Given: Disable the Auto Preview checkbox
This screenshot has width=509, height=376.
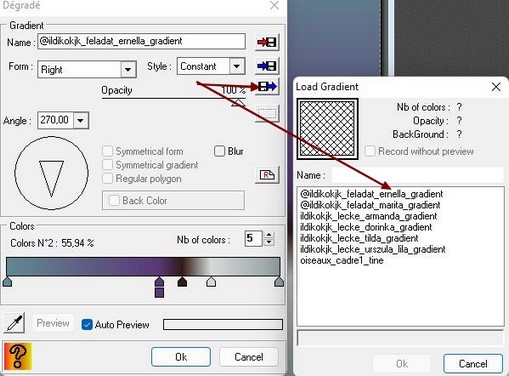Looking at the screenshot, I should [87, 324].
